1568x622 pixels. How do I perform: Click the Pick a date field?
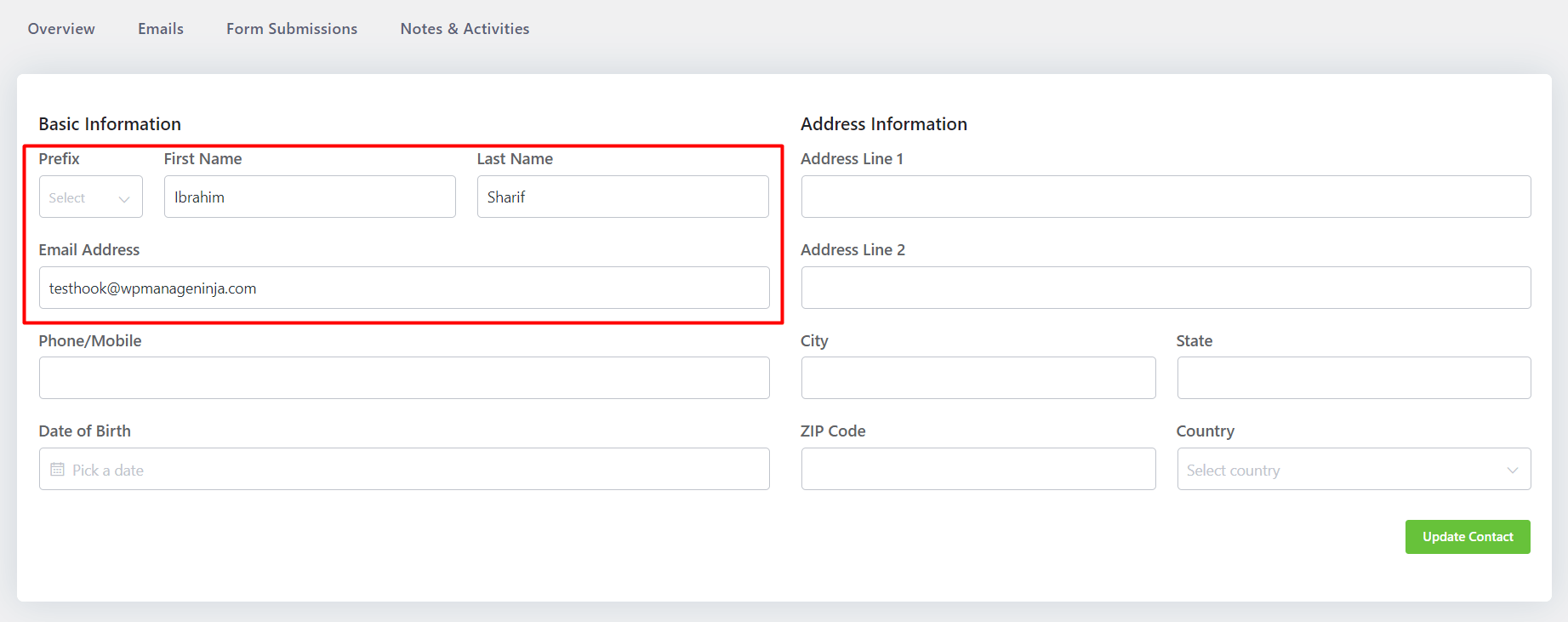(x=404, y=469)
